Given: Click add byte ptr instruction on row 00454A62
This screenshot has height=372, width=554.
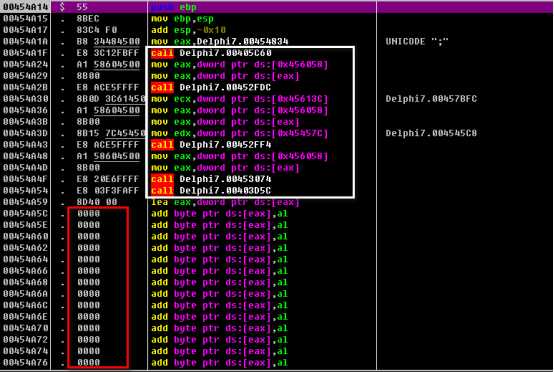Looking at the screenshot, I should point(219,248).
